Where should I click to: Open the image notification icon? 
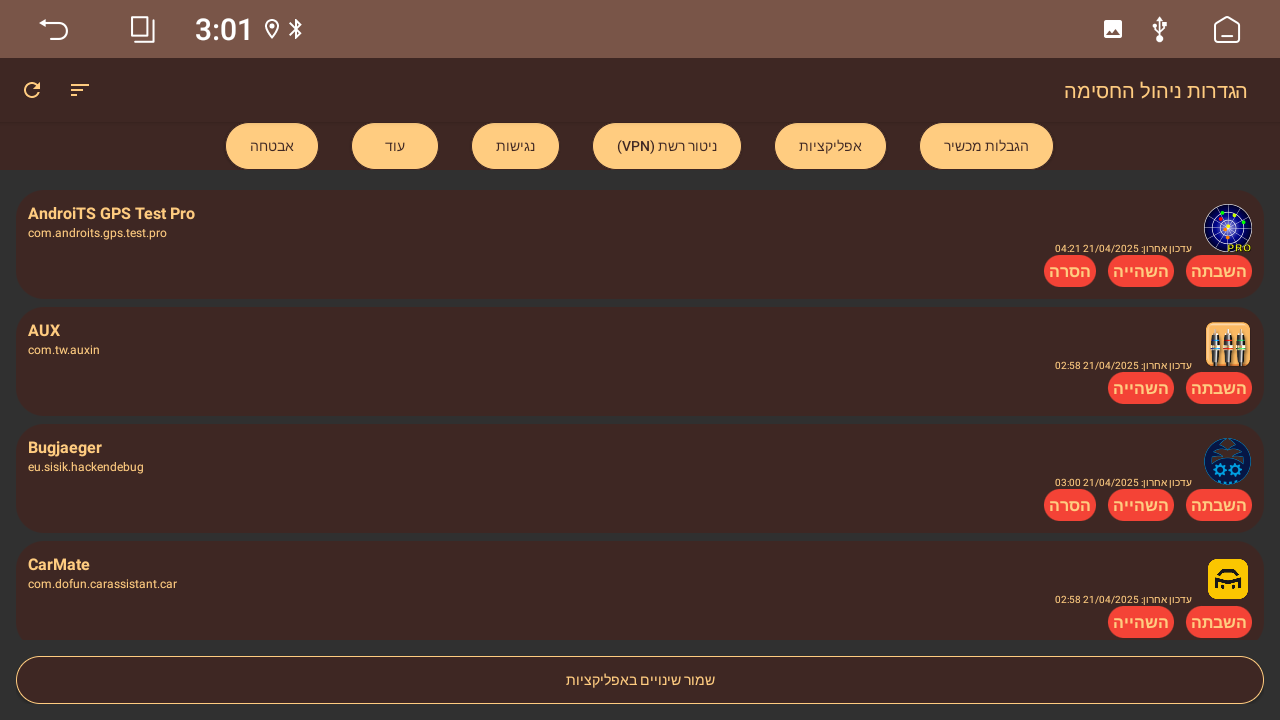pyautogui.click(x=1113, y=29)
